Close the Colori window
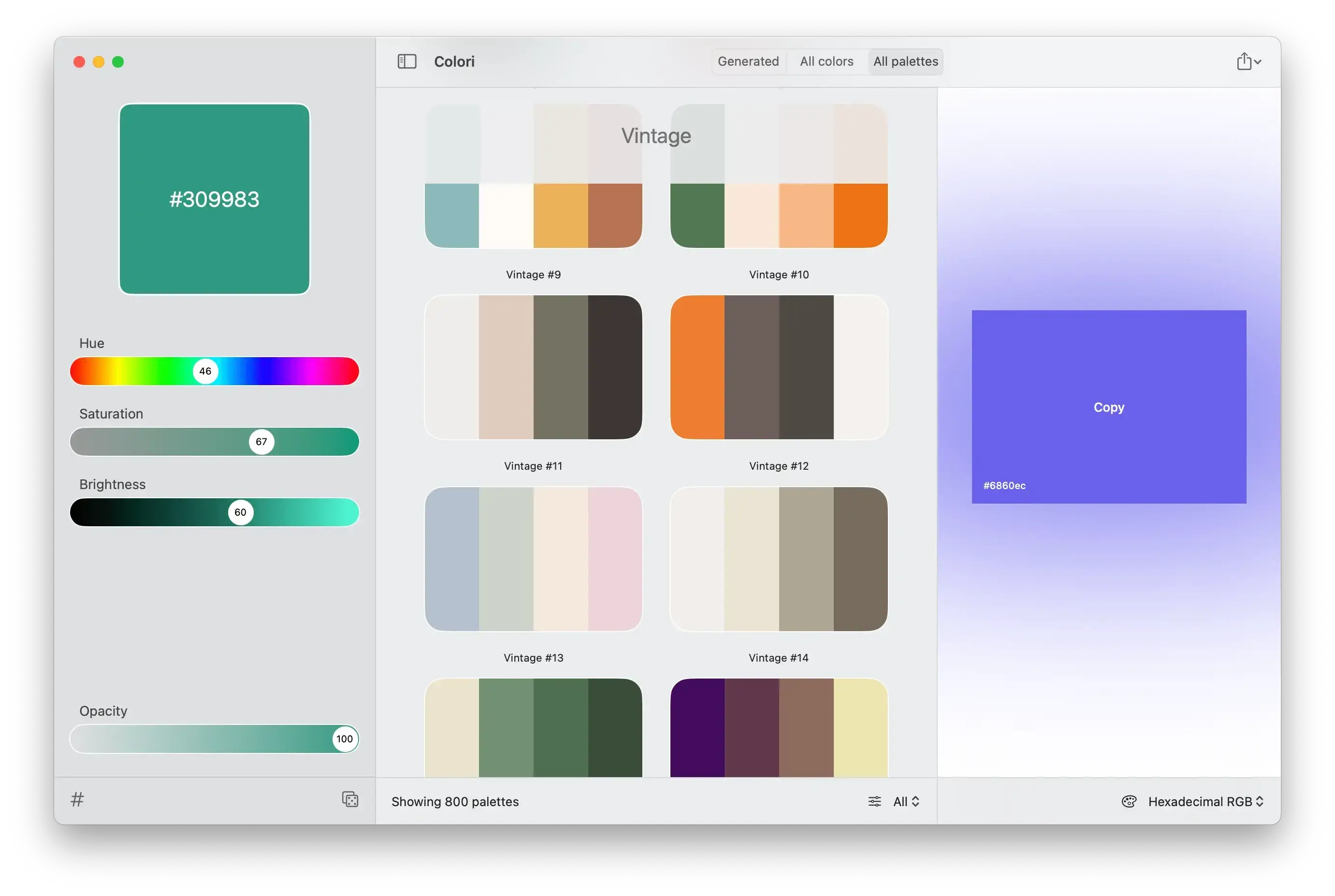Viewport: 1335px width, 896px height. click(79, 62)
